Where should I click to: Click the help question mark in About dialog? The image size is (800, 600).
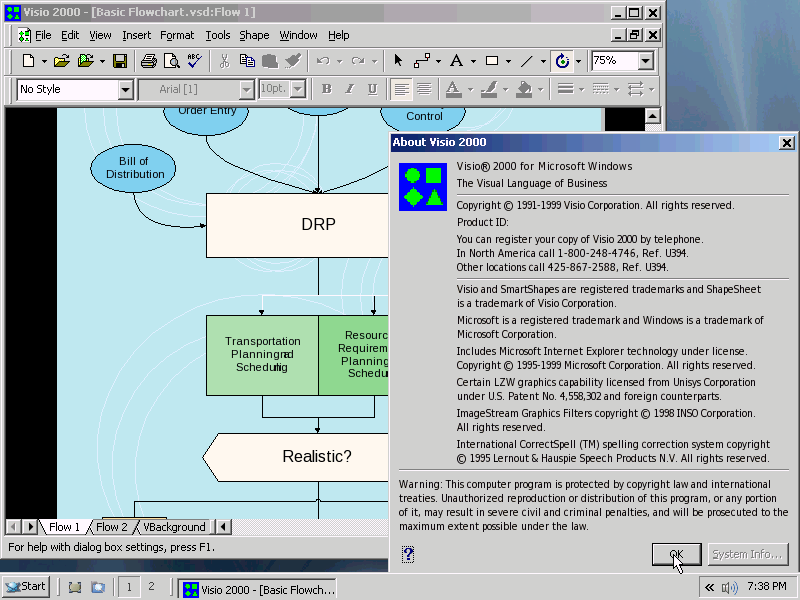408,554
